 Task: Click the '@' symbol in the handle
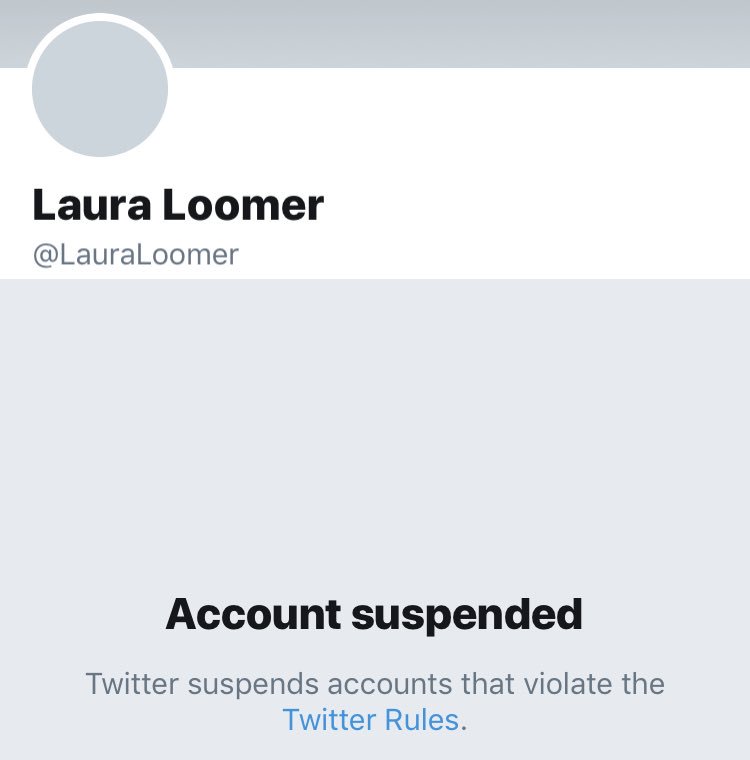[x=46, y=255]
